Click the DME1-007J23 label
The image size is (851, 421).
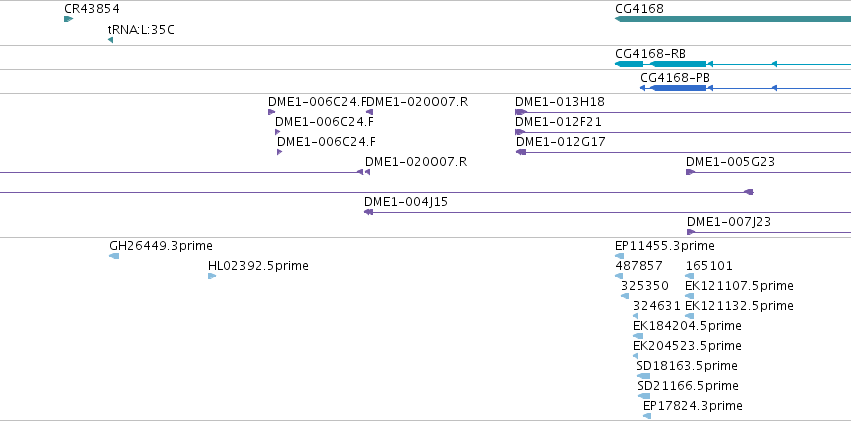729,222
